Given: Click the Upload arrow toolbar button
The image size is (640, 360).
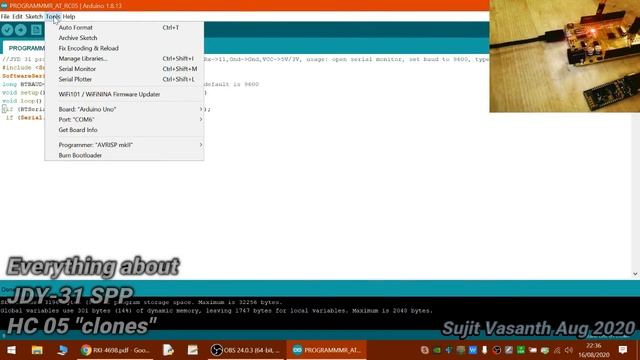Looking at the screenshot, I should (21, 30).
